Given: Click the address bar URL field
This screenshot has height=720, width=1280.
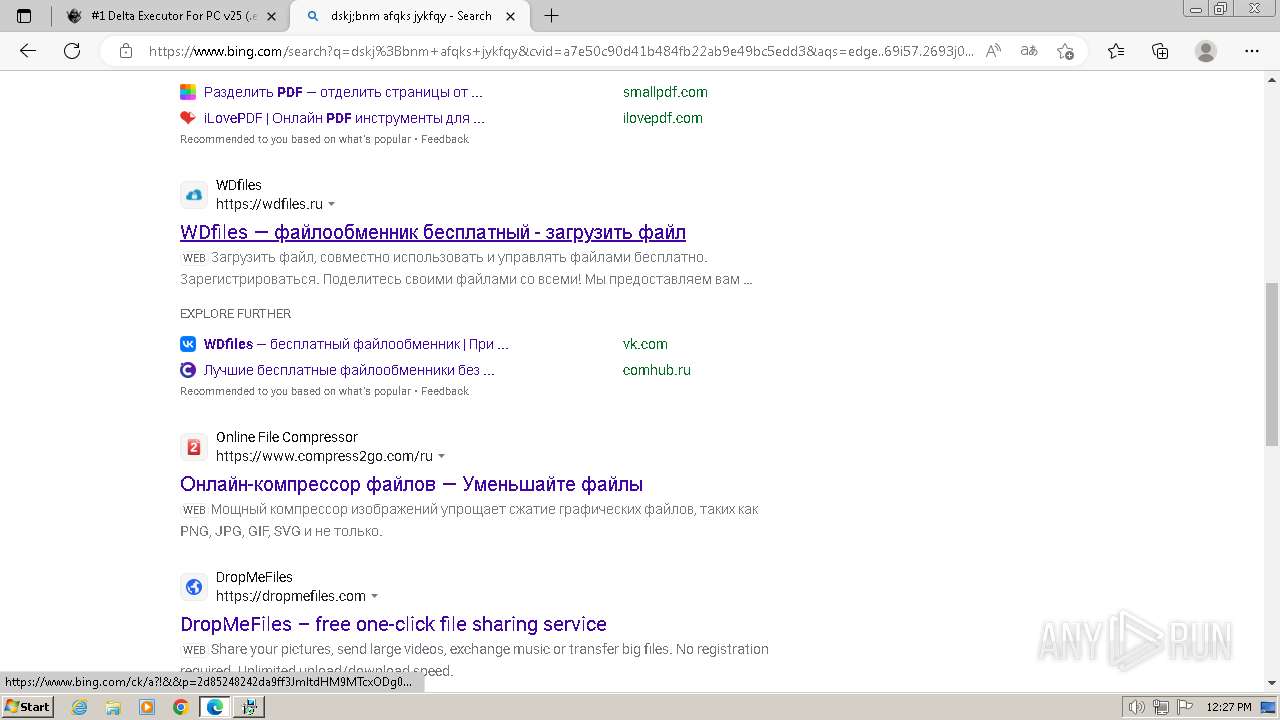Looking at the screenshot, I should point(560,51).
